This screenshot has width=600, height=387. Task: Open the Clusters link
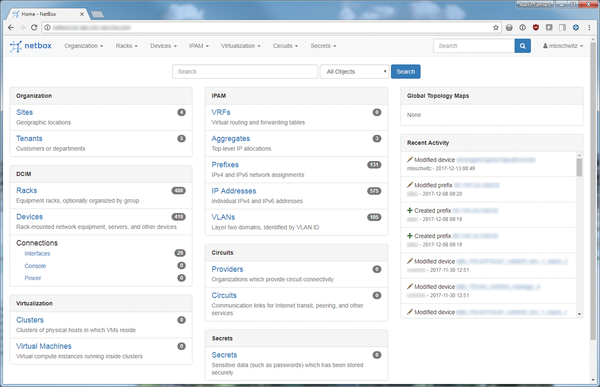[30, 320]
